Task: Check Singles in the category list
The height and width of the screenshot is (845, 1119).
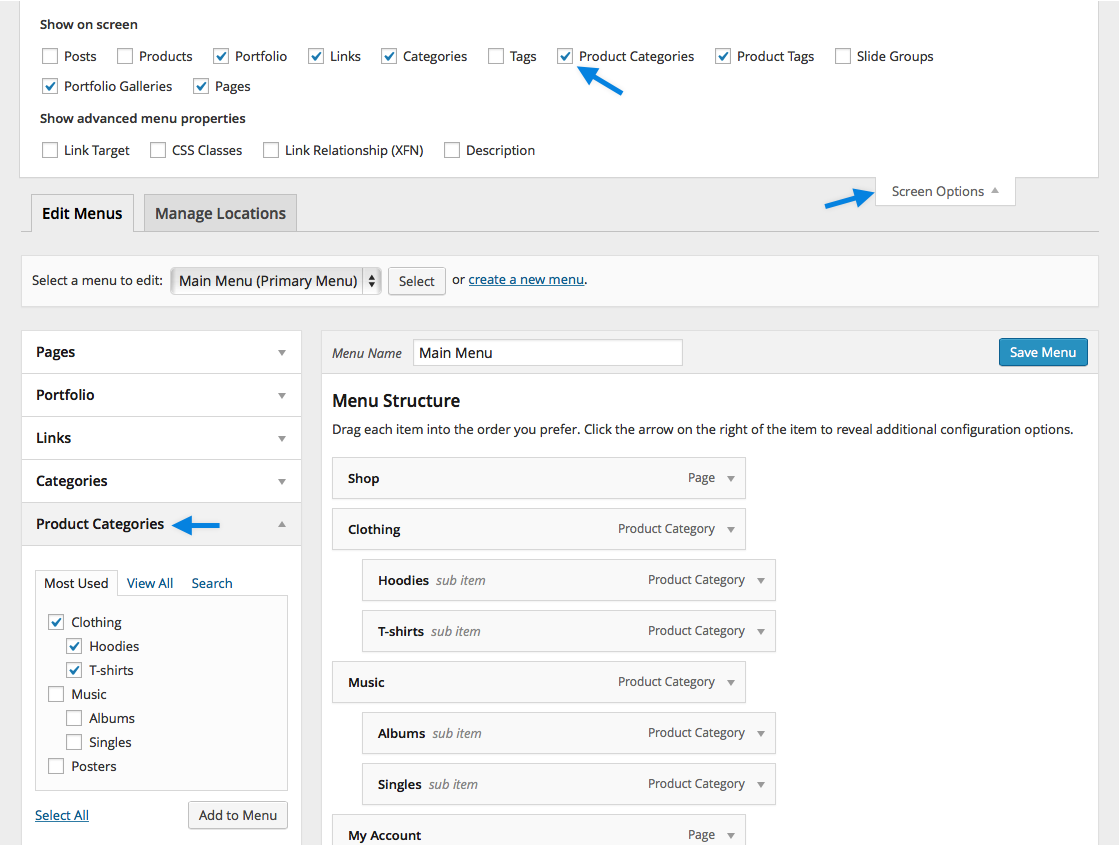Action: click(x=74, y=742)
